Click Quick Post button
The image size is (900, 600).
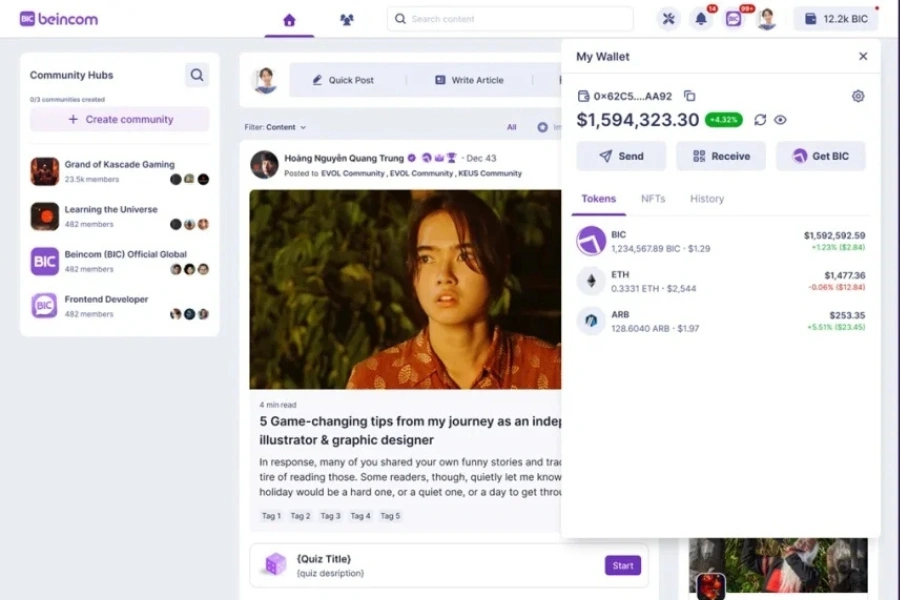(343, 80)
